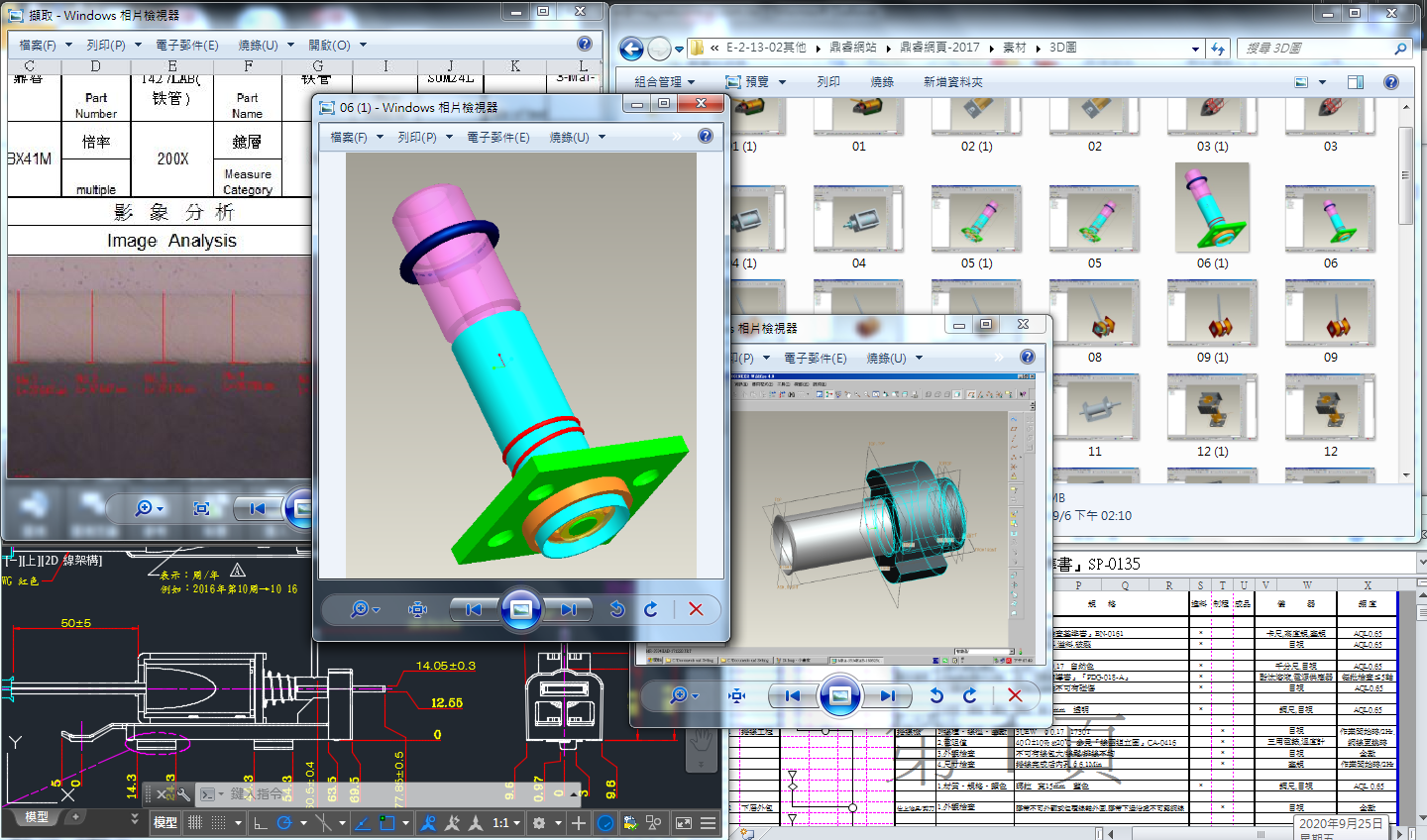The width and height of the screenshot is (1427, 840).
Task: Rotate clockwise in the 06 (1) viewer
Action: tap(651, 609)
